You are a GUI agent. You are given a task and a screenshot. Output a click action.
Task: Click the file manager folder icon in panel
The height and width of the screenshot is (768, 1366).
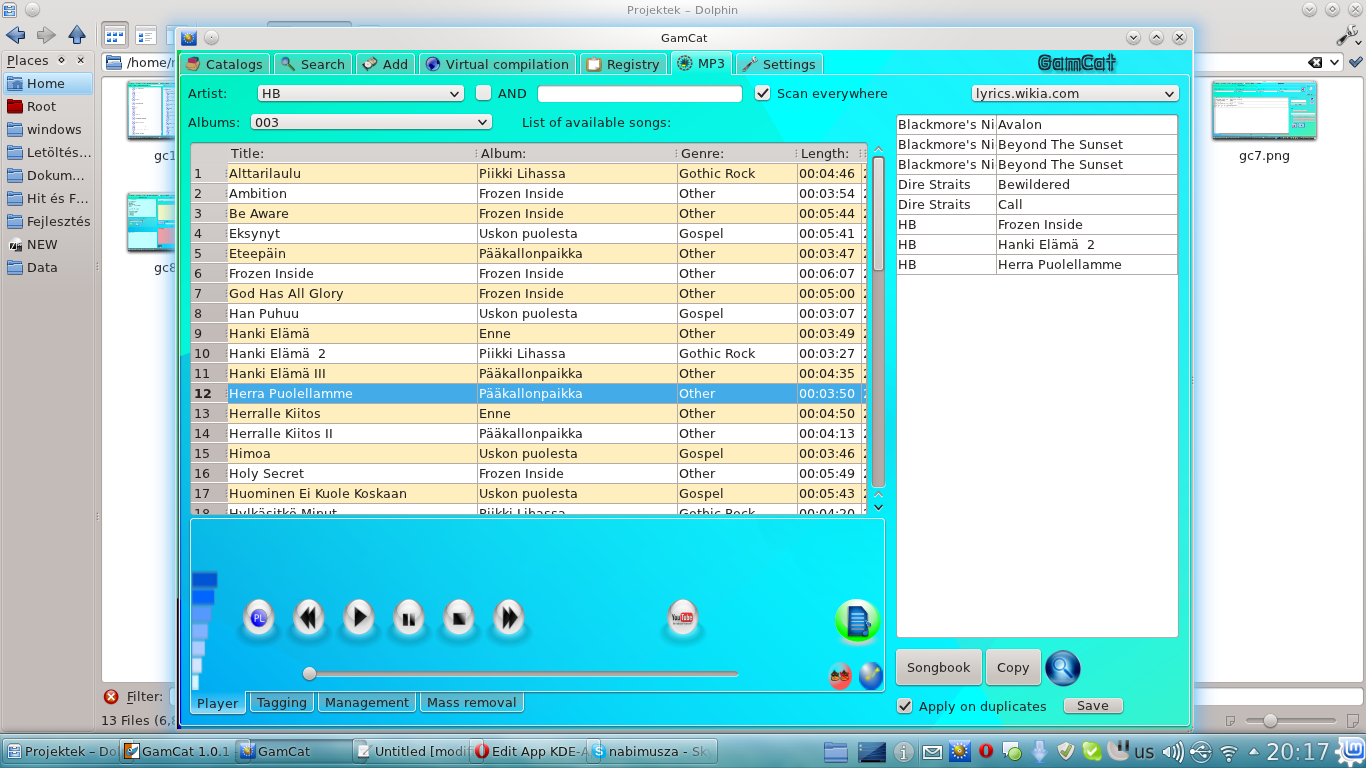[x=836, y=751]
